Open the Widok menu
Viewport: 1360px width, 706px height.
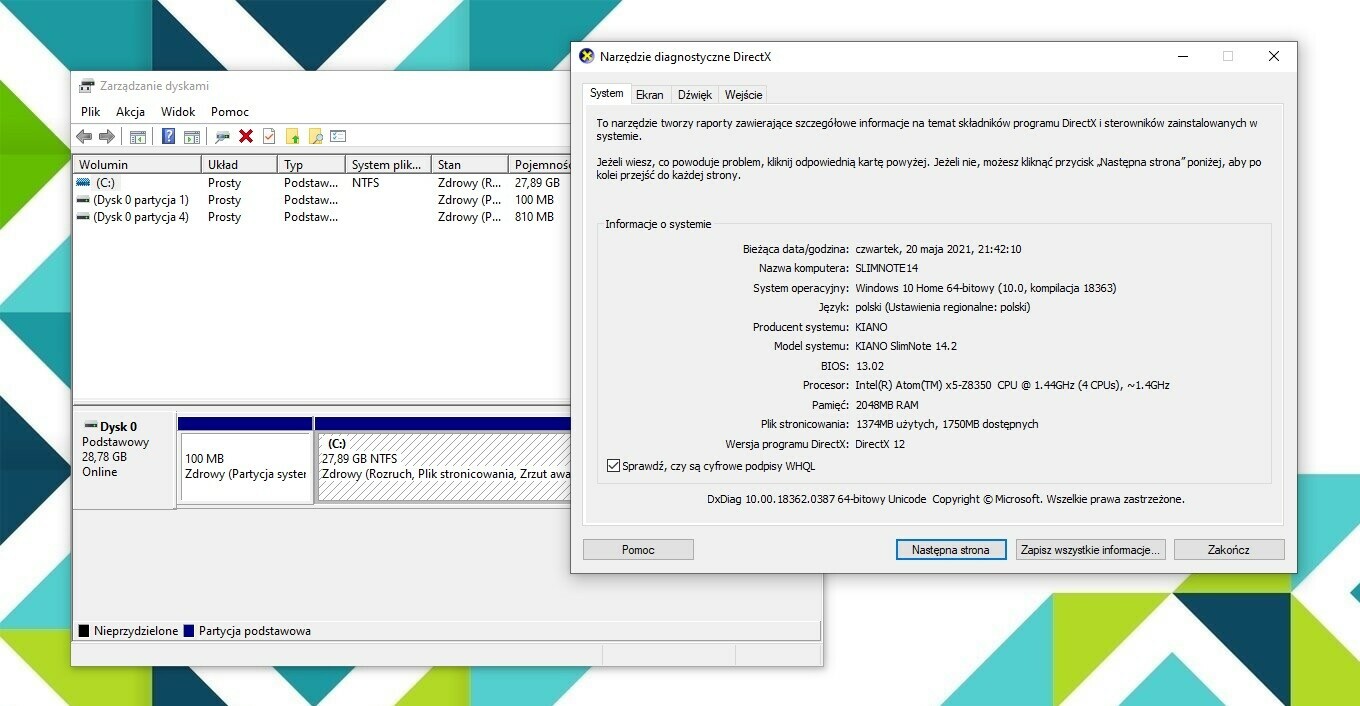tap(178, 112)
